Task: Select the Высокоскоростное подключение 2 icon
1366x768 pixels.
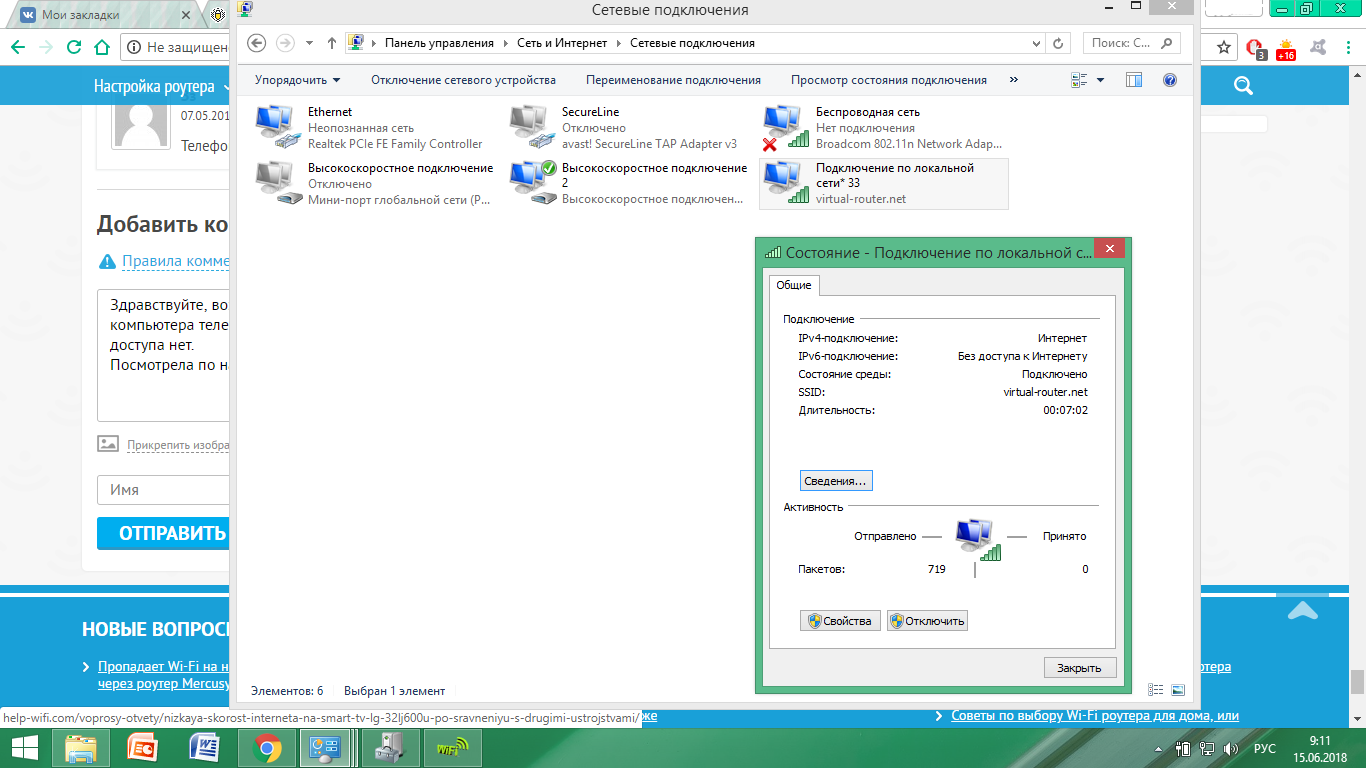Action: pyautogui.click(x=531, y=184)
